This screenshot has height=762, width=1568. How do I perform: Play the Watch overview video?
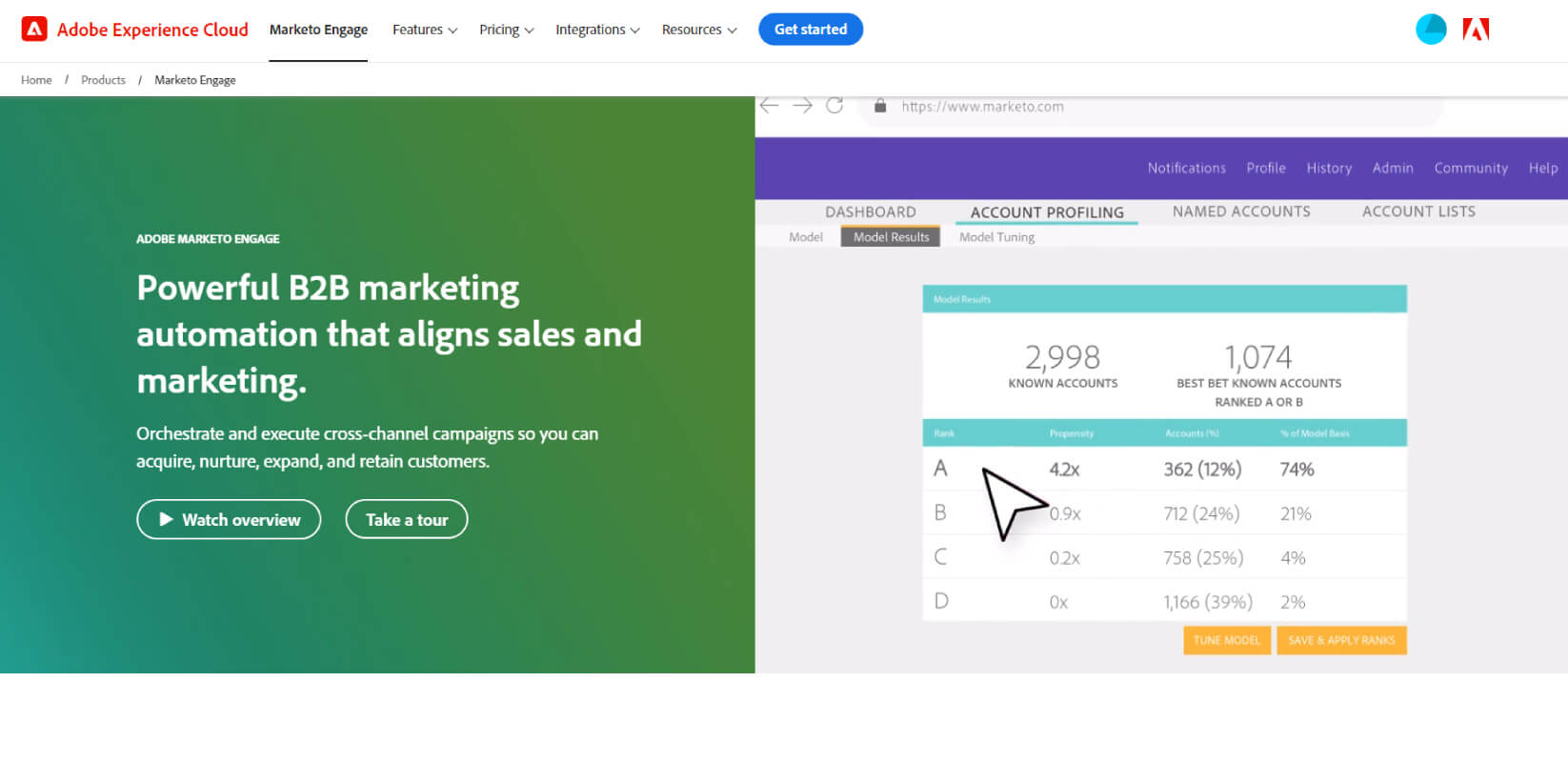pos(229,519)
